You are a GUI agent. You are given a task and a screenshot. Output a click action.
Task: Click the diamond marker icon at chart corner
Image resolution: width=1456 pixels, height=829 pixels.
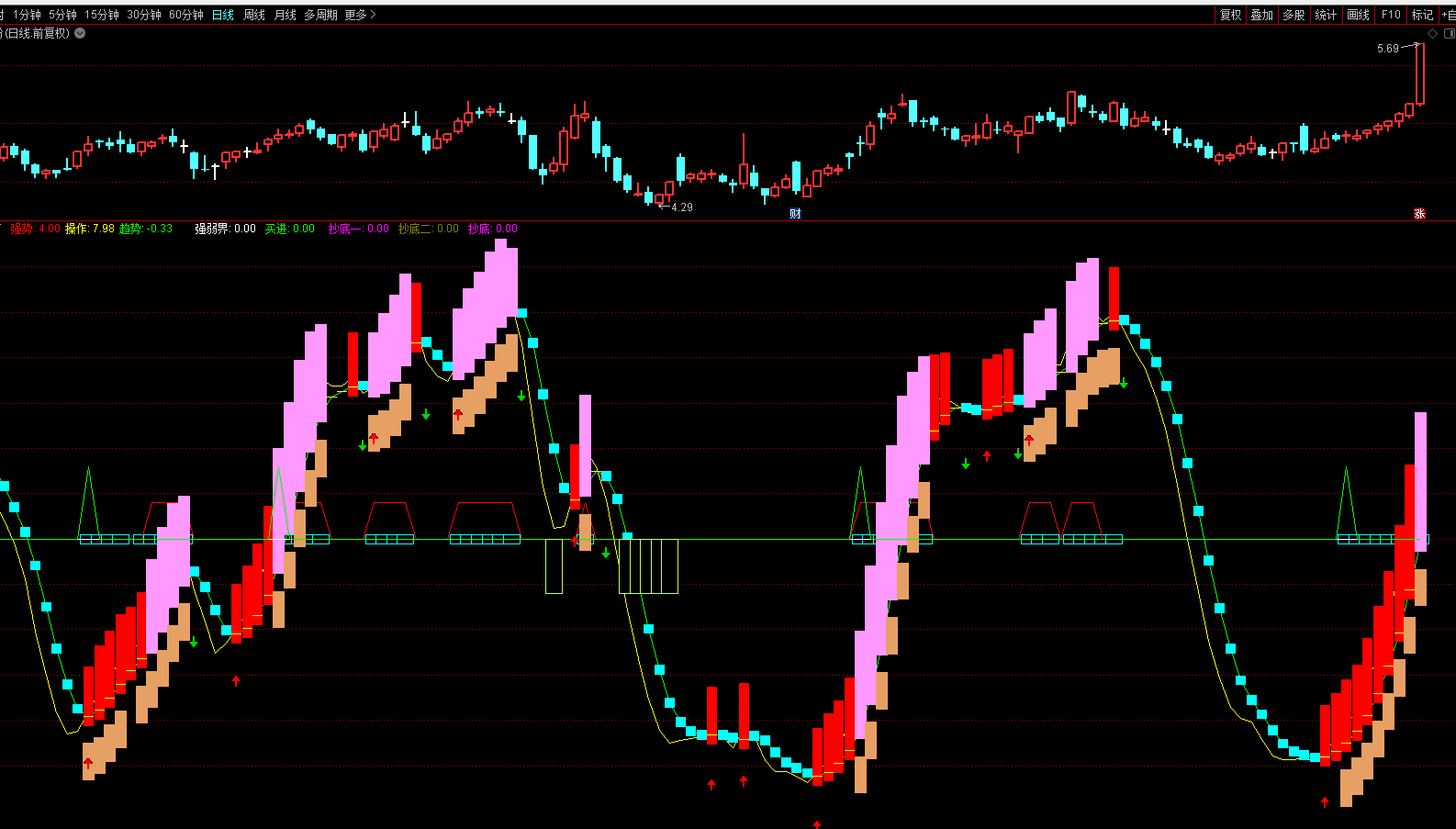(1432, 34)
